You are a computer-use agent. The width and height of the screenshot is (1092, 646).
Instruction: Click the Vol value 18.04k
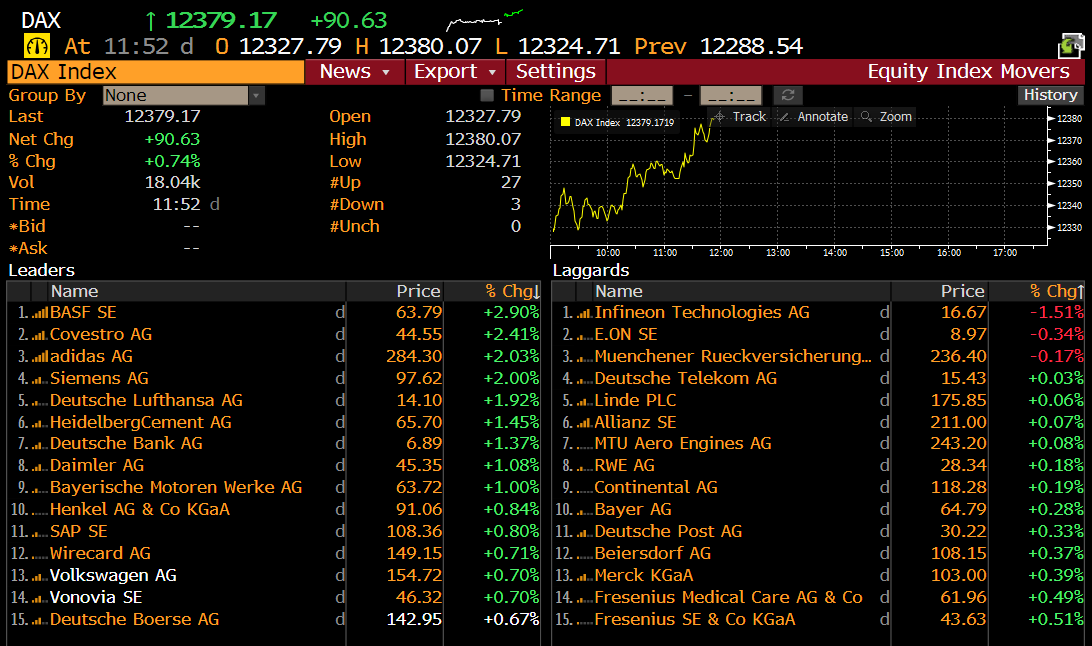[172, 182]
